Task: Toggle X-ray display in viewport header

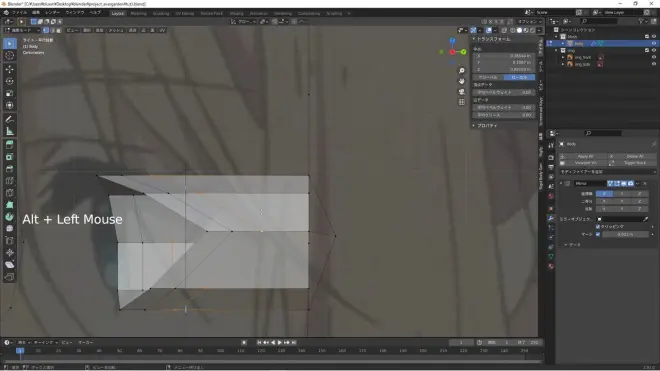Action: click(x=504, y=30)
